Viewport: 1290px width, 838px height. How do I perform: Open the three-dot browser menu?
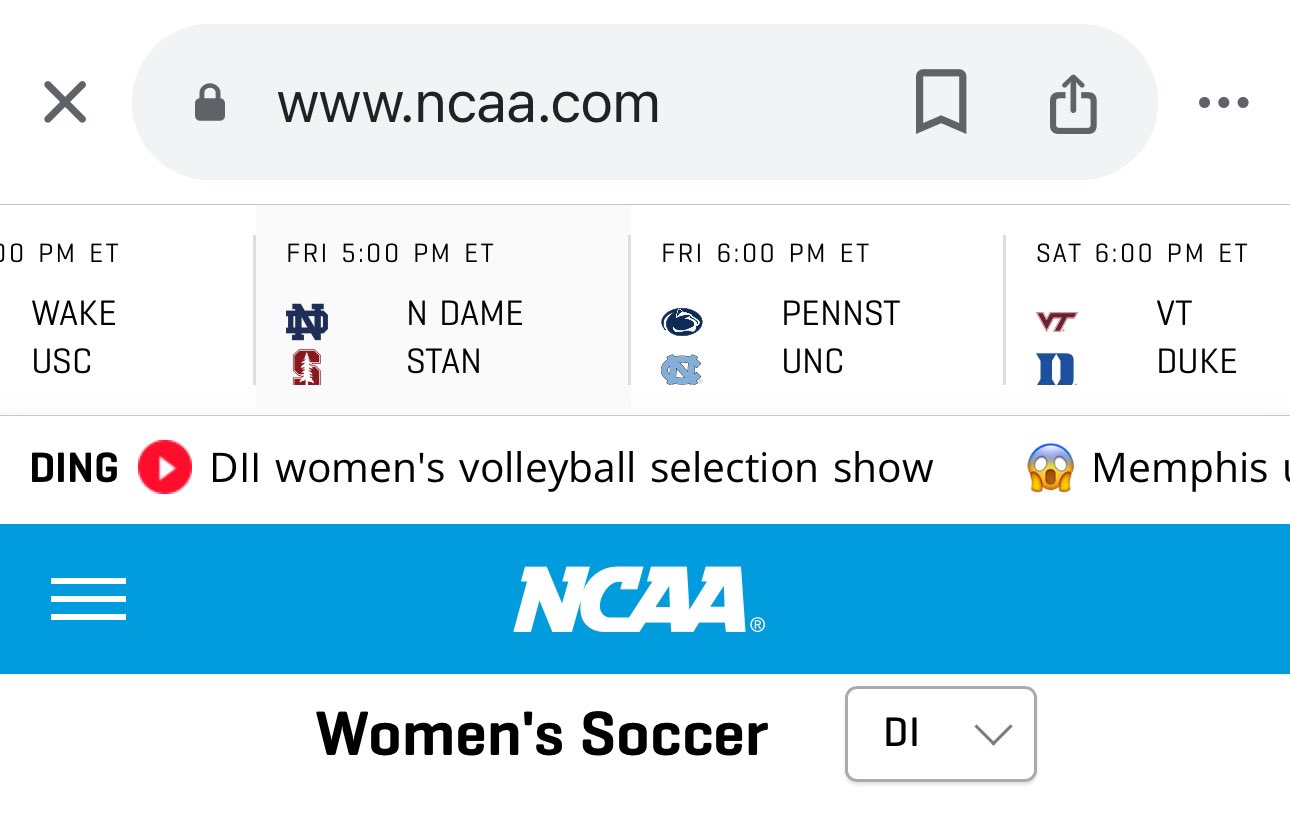[x=1223, y=103]
